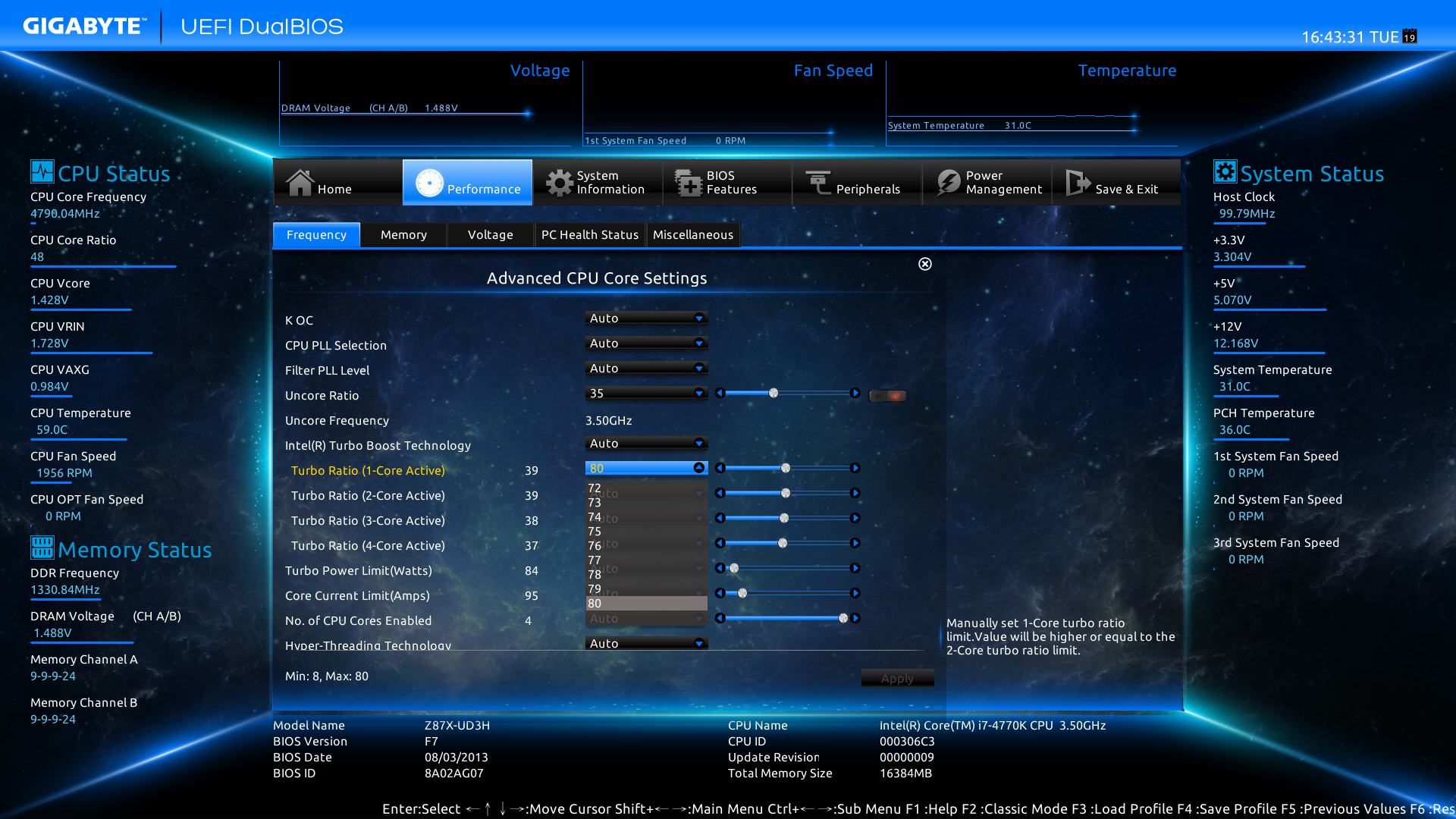Increase Turbo Power Limit with the right arrow
Image resolution: width=1456 pixels, height=819 pixels.
click(855, 568)
